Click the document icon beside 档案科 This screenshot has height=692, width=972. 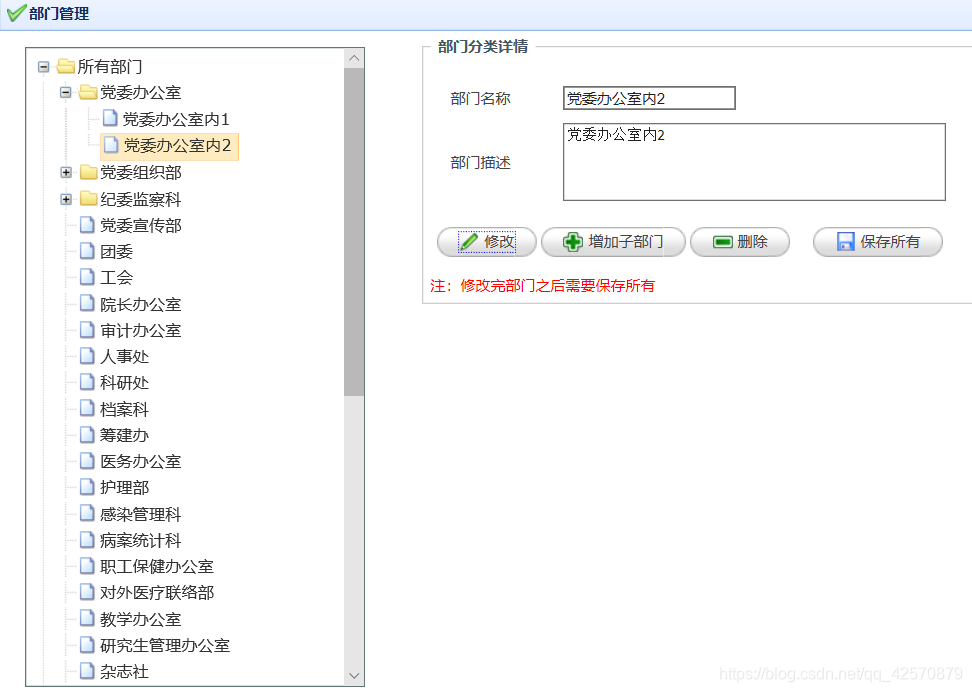click(87, 408)
